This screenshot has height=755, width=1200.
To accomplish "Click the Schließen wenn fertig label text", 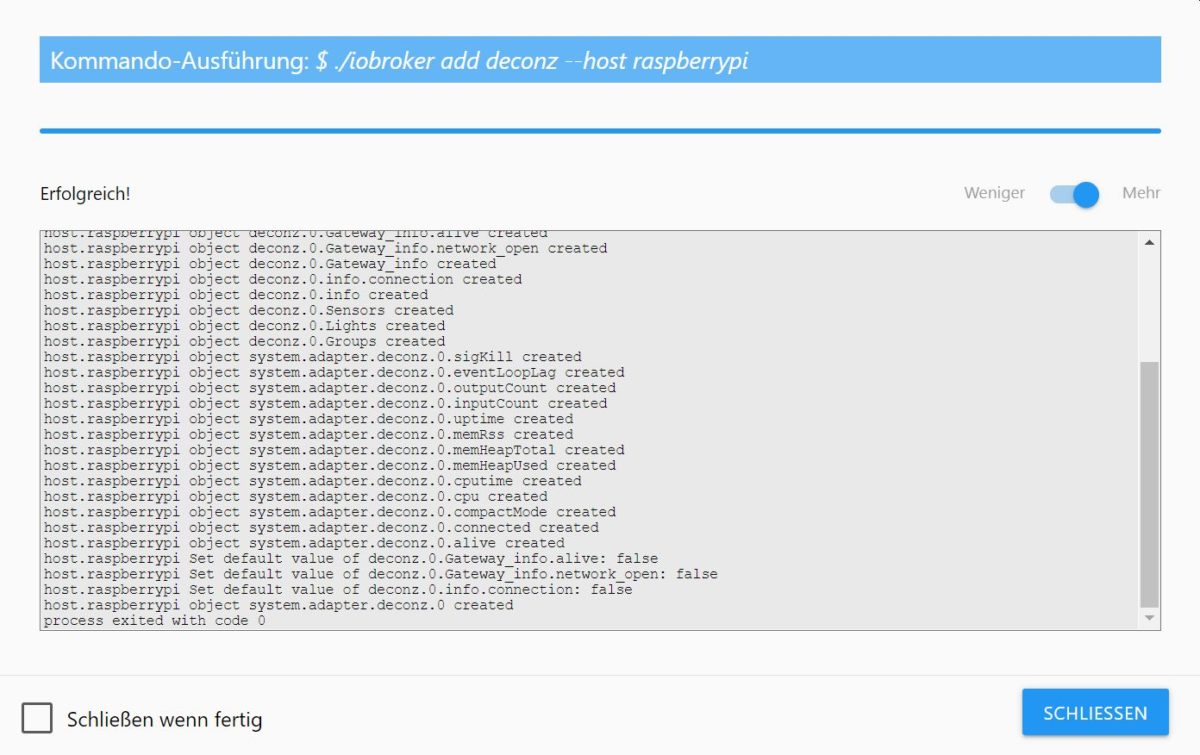I will pyautogui.click(x=164, y=719).
